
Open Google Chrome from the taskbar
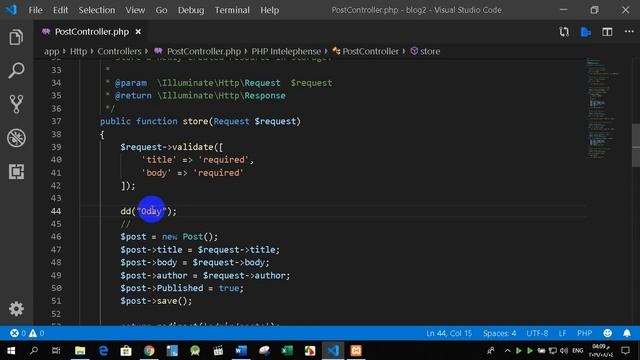click(x=149, y=351)
